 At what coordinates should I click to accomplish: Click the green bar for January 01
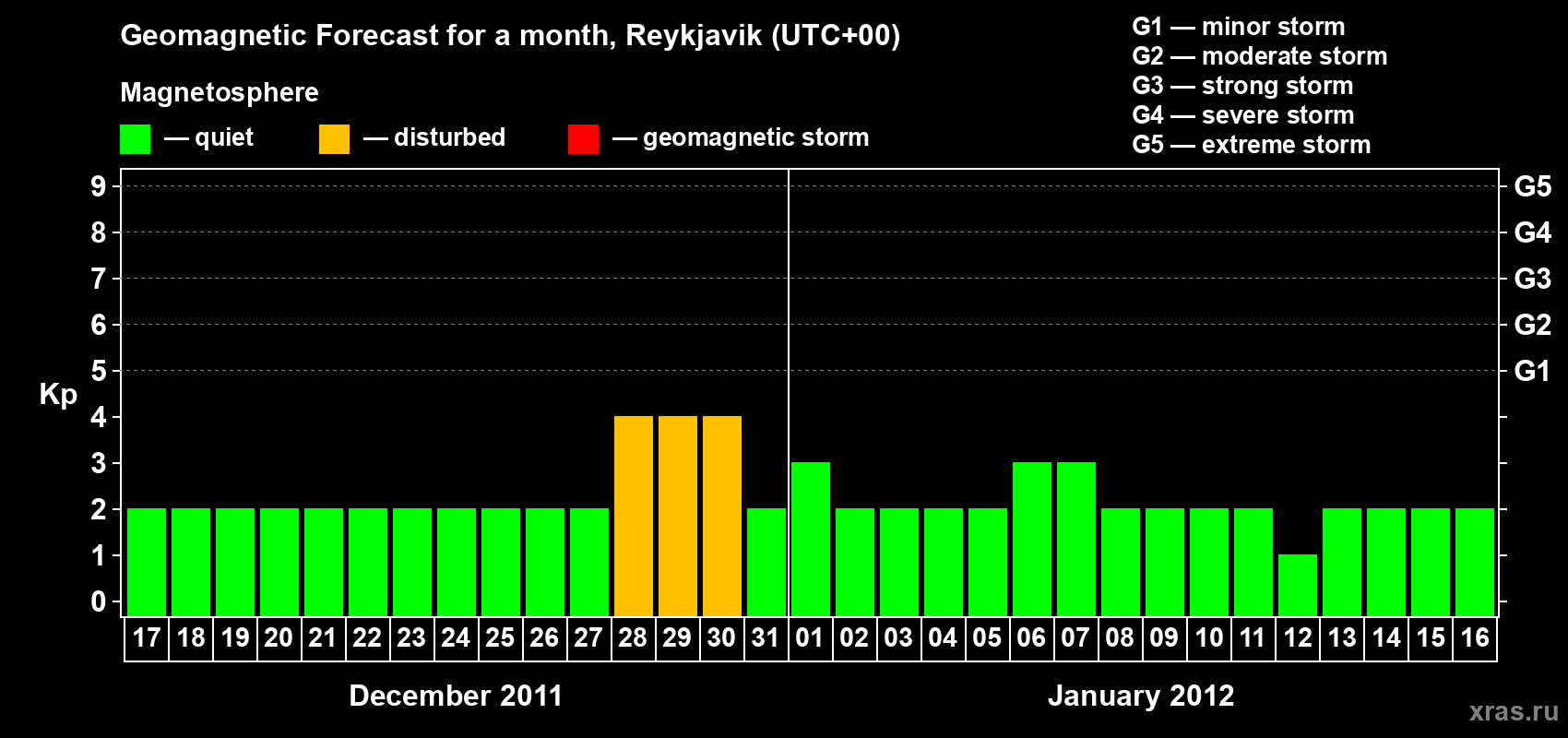coord(811,539)
